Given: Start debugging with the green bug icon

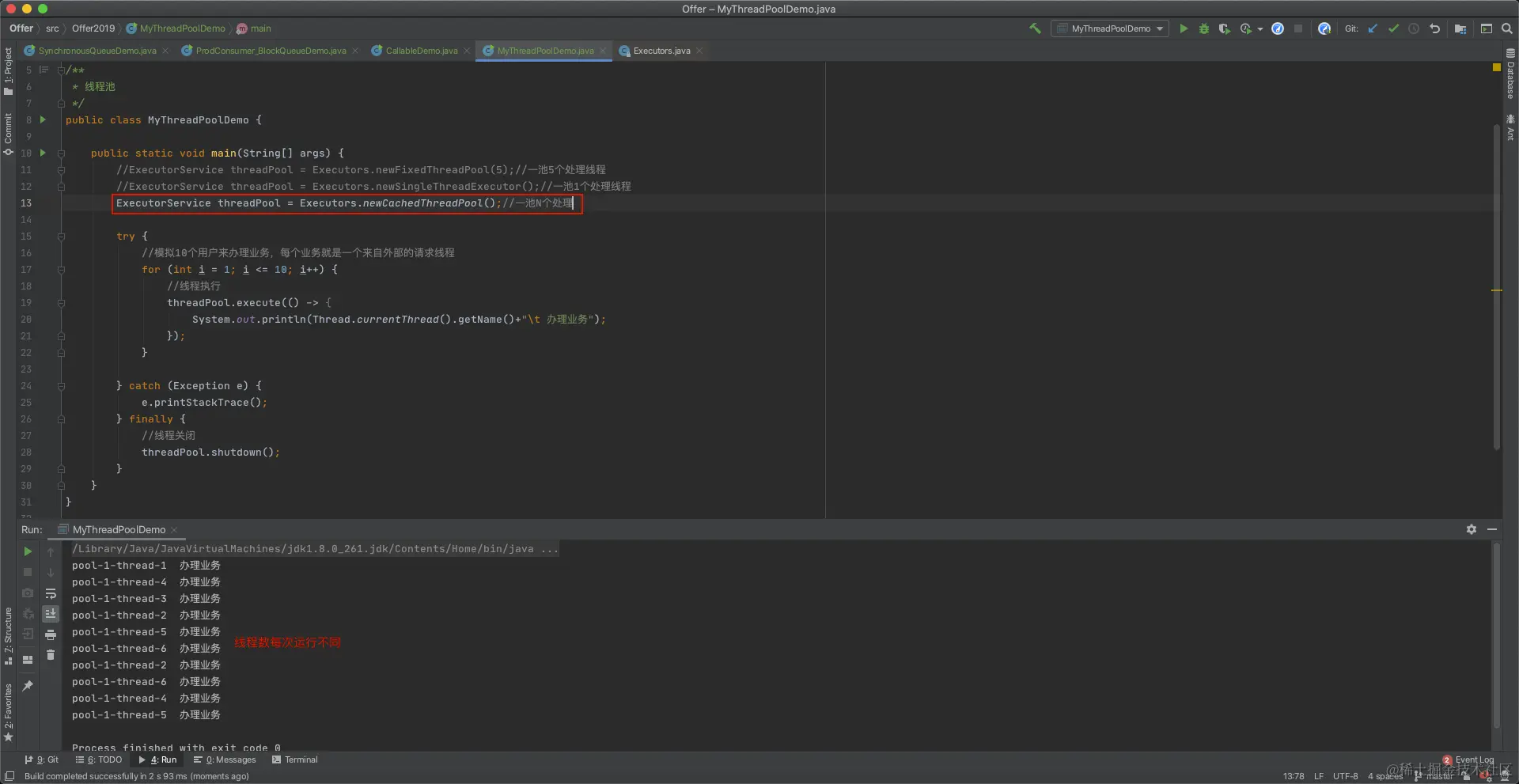Looking at the screenshot, I should [x=1204, y=28].
